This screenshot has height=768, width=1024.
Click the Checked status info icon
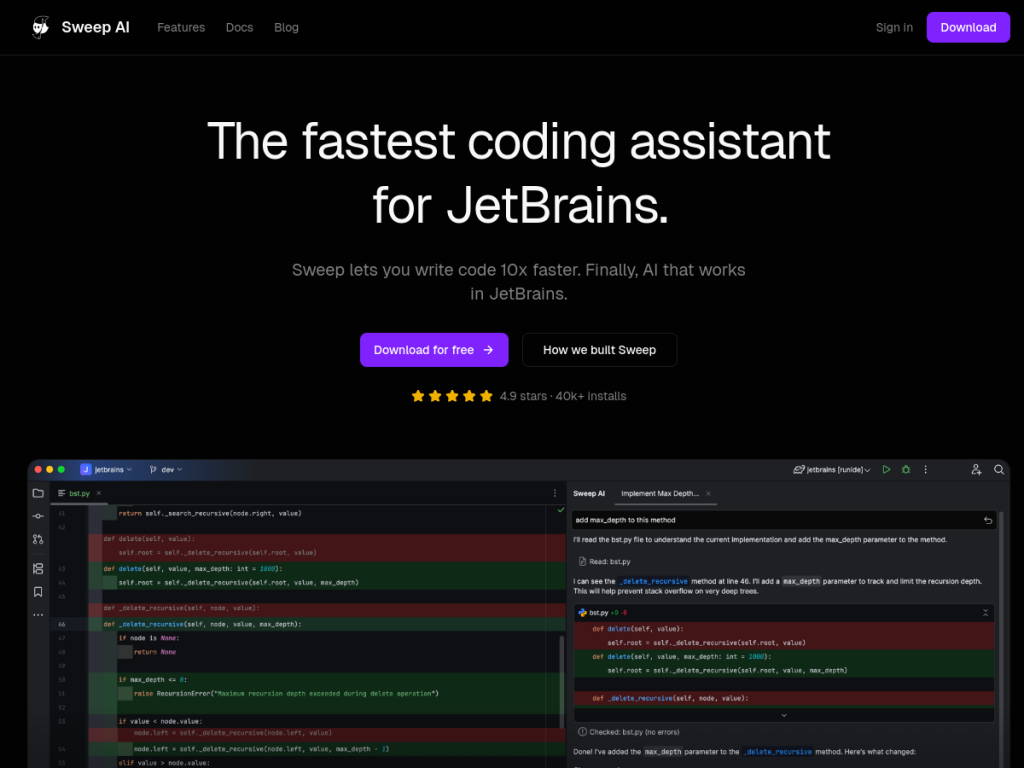[x=582, y=732]
